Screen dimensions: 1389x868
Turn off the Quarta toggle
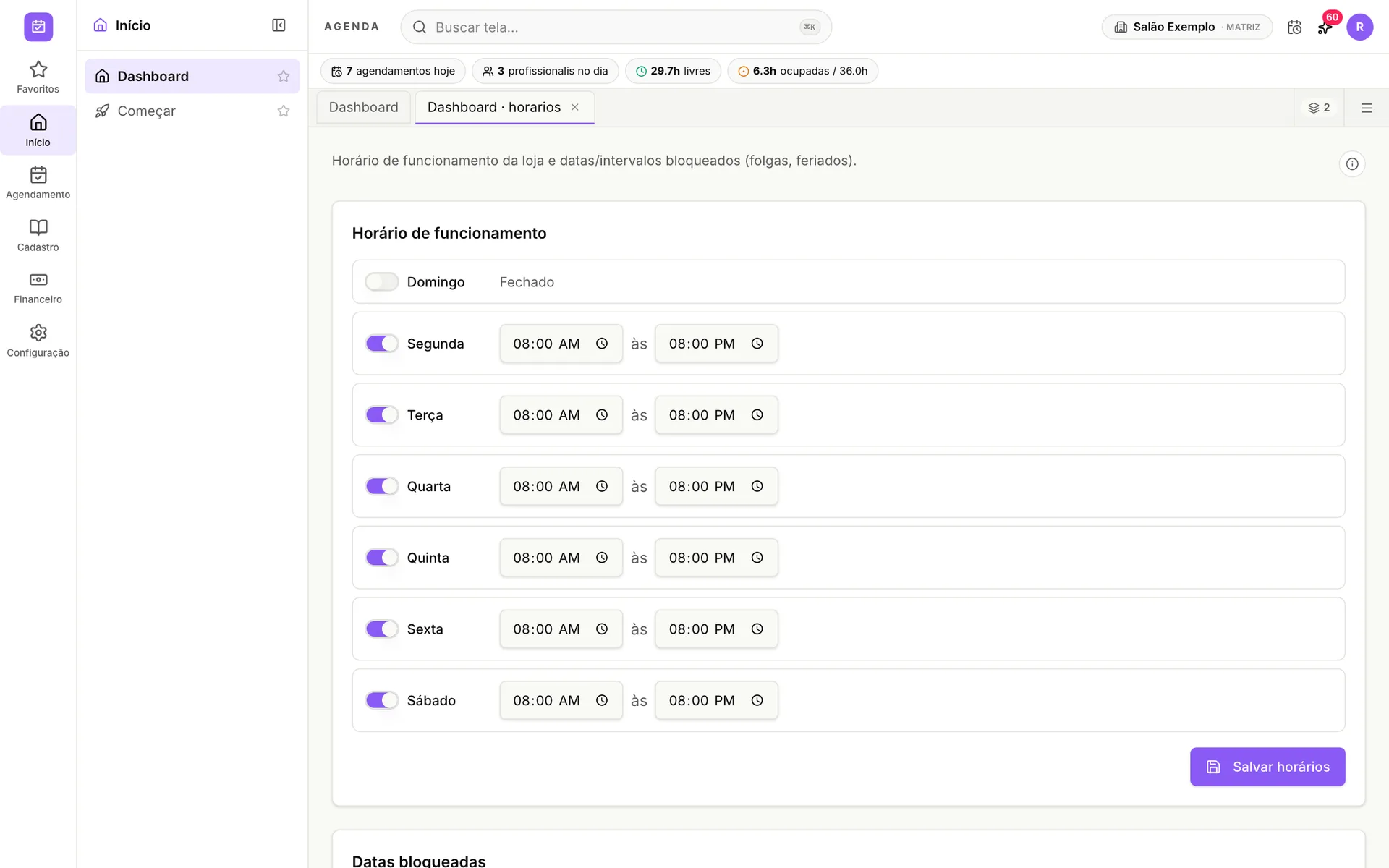click(x=381, y=486)
